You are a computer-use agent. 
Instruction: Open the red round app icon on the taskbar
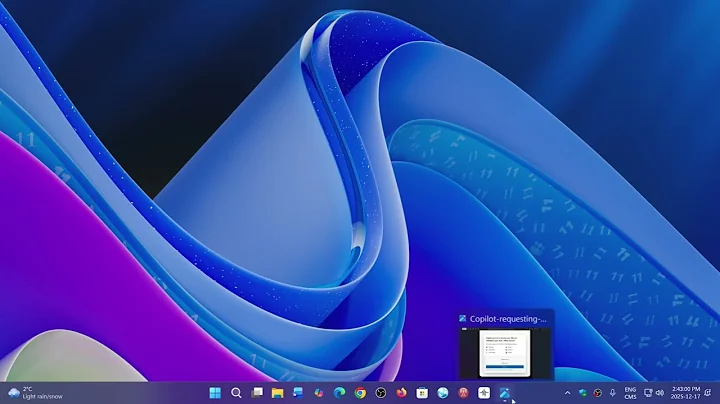[463, 393]
